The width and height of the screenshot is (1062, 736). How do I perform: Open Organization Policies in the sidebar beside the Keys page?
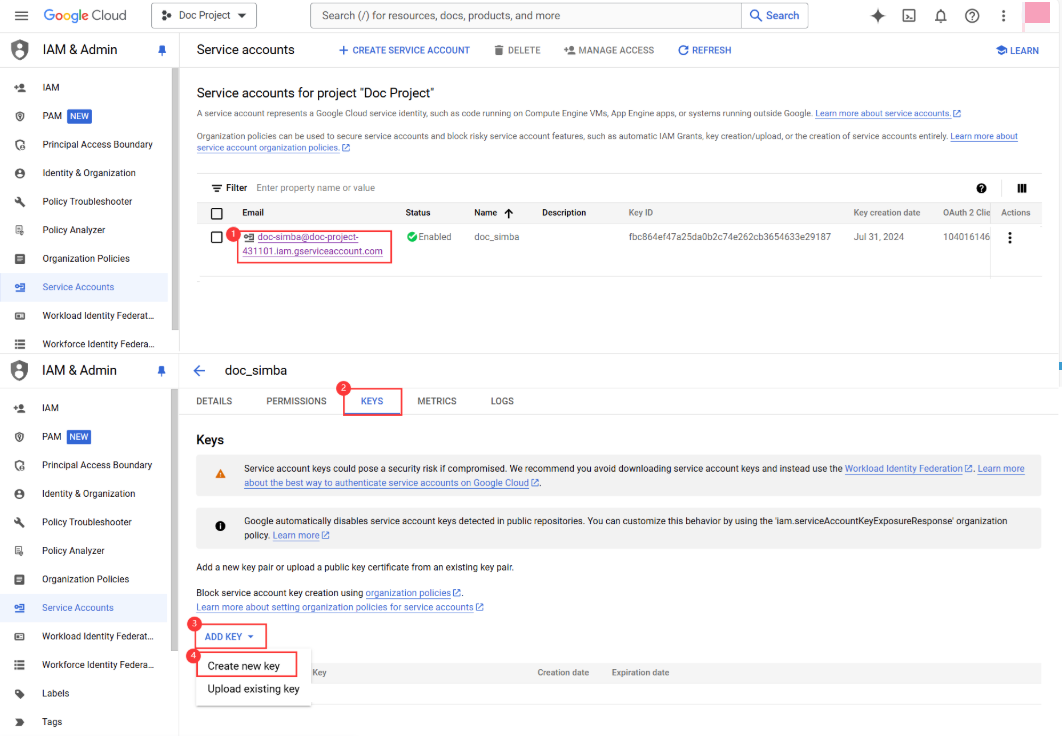(84, 580)
